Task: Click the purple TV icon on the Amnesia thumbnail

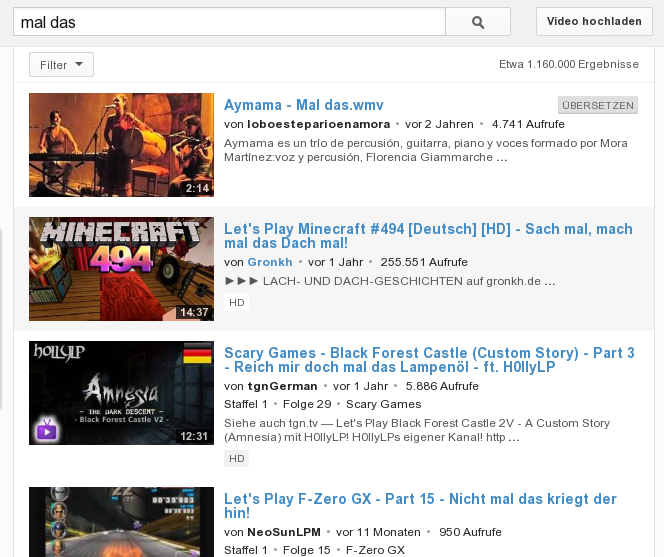Action: pyautogui.click(x=46, y=429)
